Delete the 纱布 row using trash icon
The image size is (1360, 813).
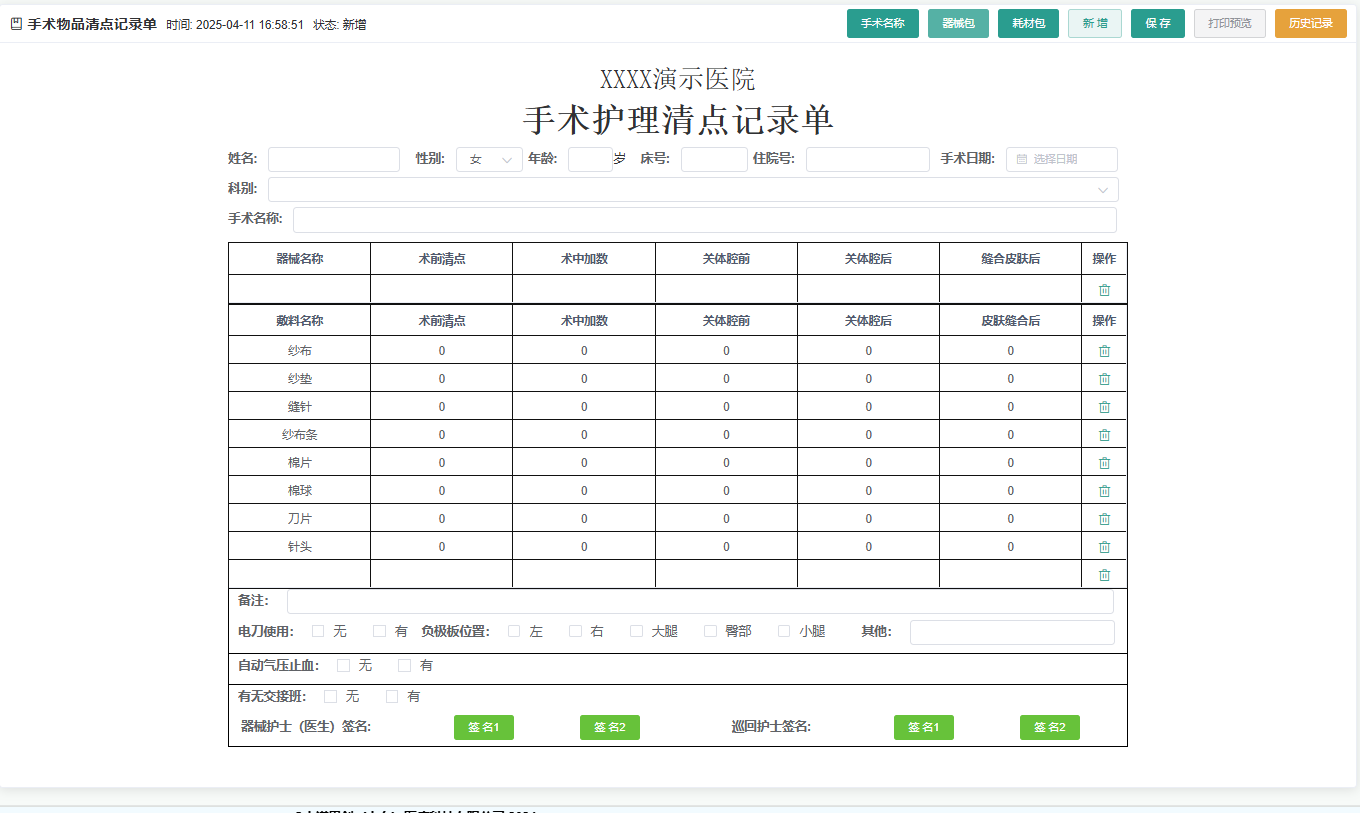(x=1104, y=351)
